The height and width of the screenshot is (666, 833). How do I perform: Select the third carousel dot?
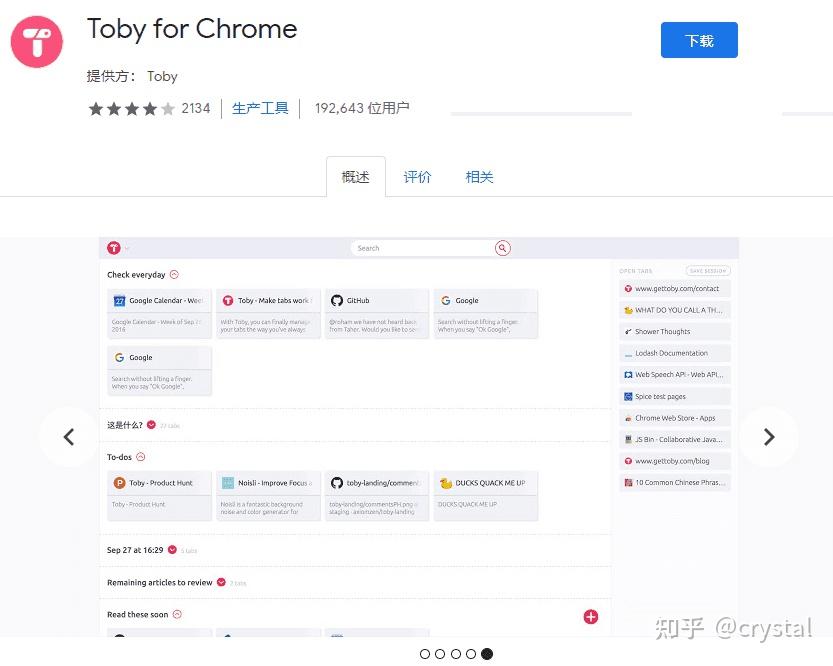(x=456, y=654)
